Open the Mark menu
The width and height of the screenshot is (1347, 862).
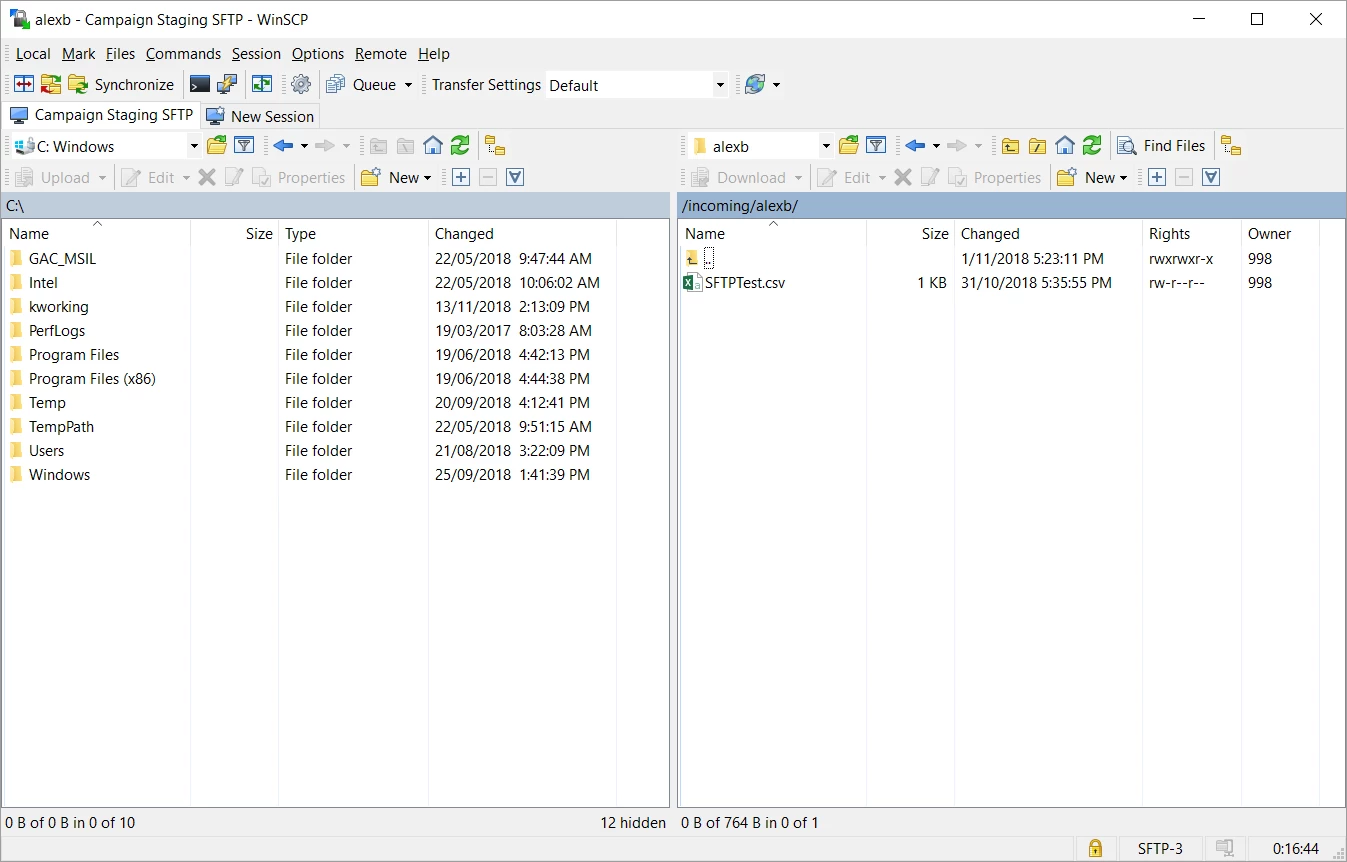click(x=79, y=54)
